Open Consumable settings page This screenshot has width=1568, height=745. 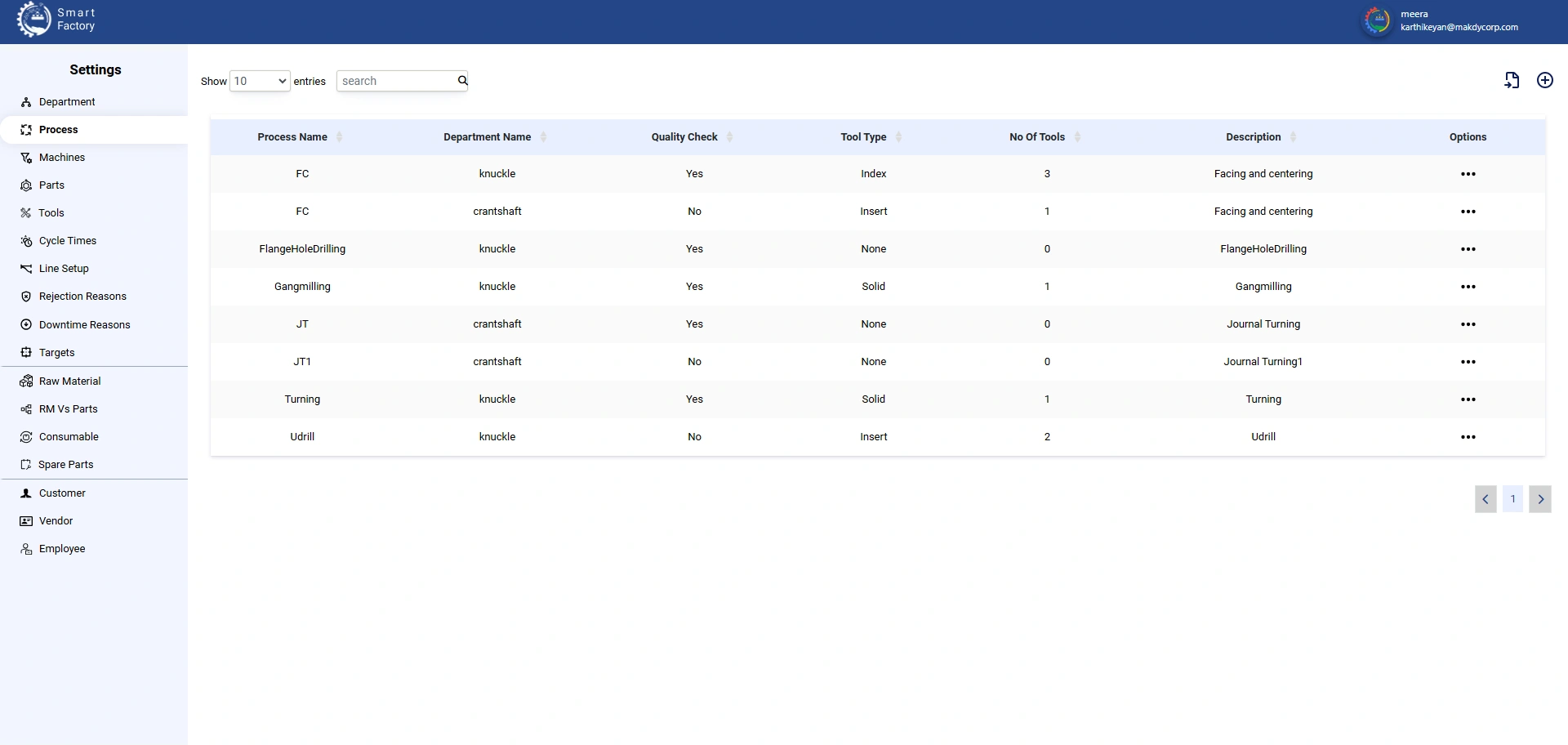tap(69, 437)
